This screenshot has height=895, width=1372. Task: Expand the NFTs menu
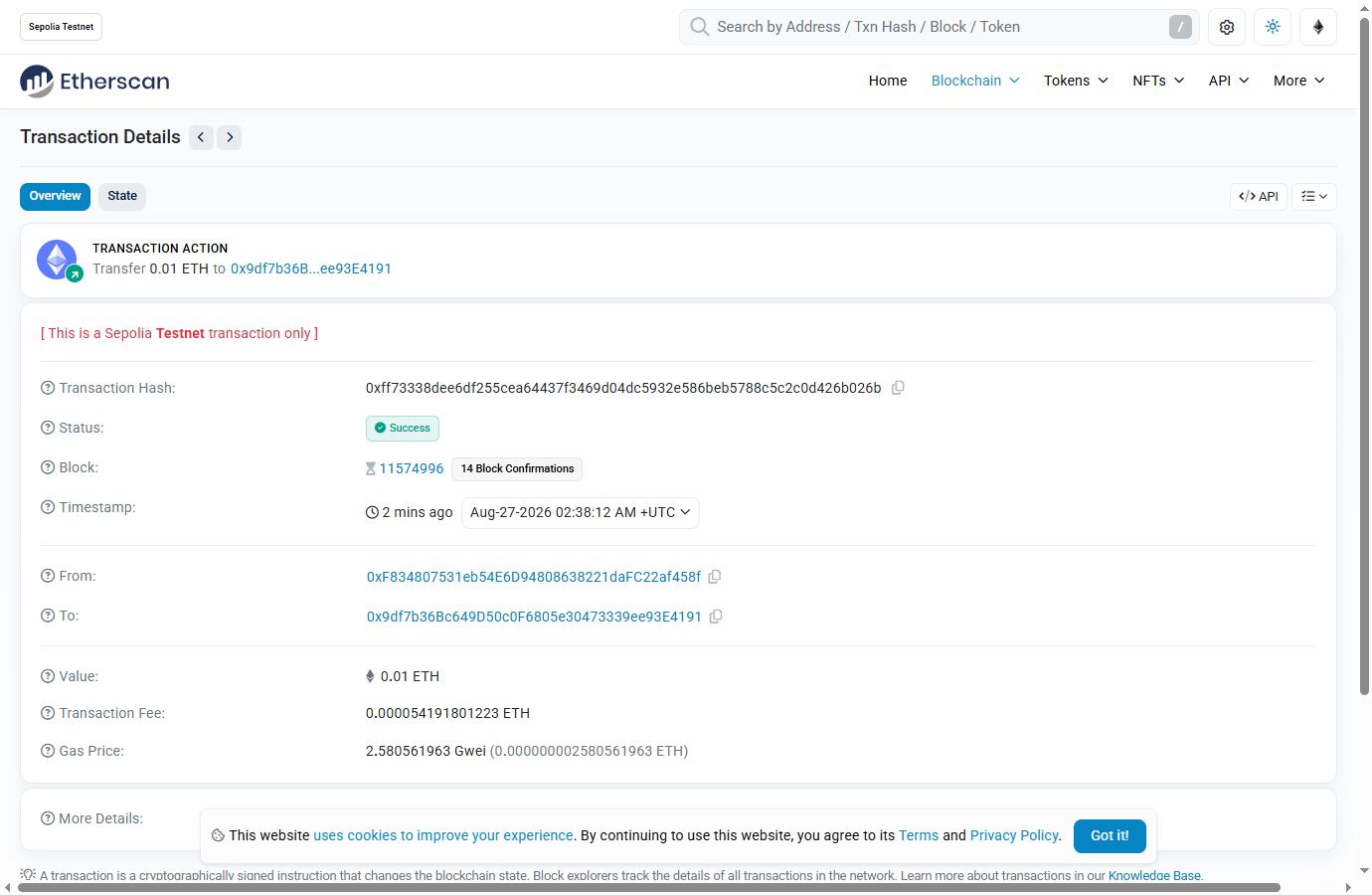tap(1158, 81)
